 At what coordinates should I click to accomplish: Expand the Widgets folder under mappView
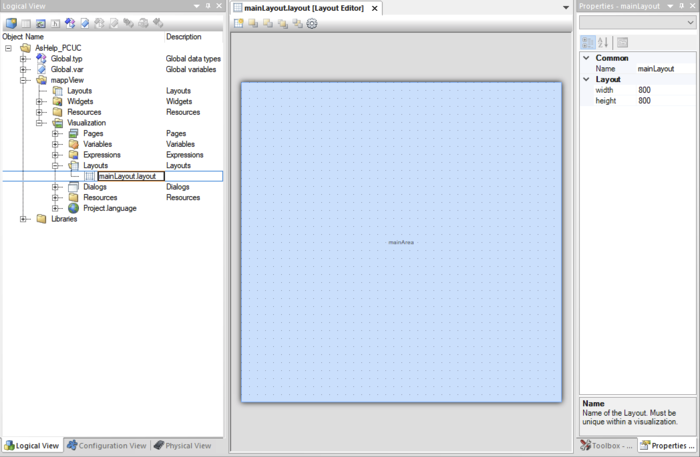coord(39,101)
